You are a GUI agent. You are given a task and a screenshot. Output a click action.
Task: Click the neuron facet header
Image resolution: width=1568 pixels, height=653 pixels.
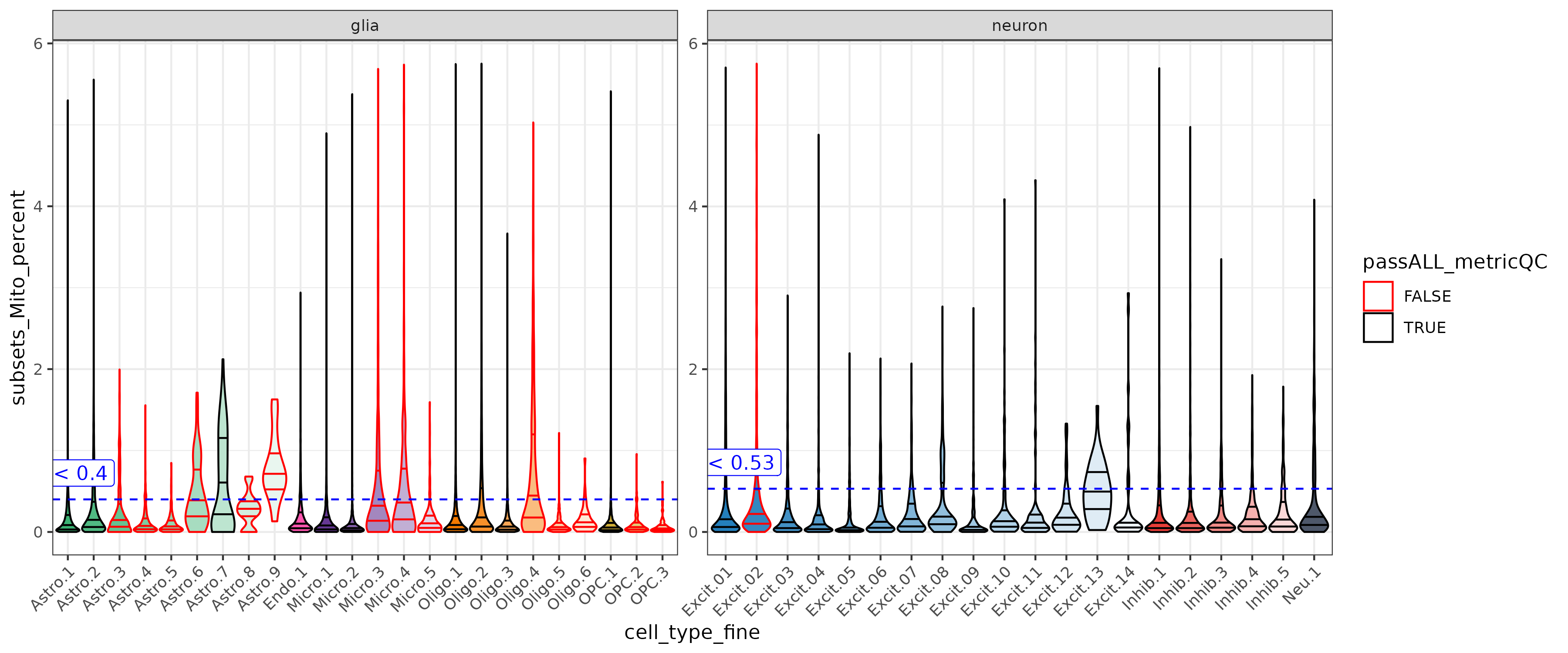pyautogui.click(x=1019, y=26)
